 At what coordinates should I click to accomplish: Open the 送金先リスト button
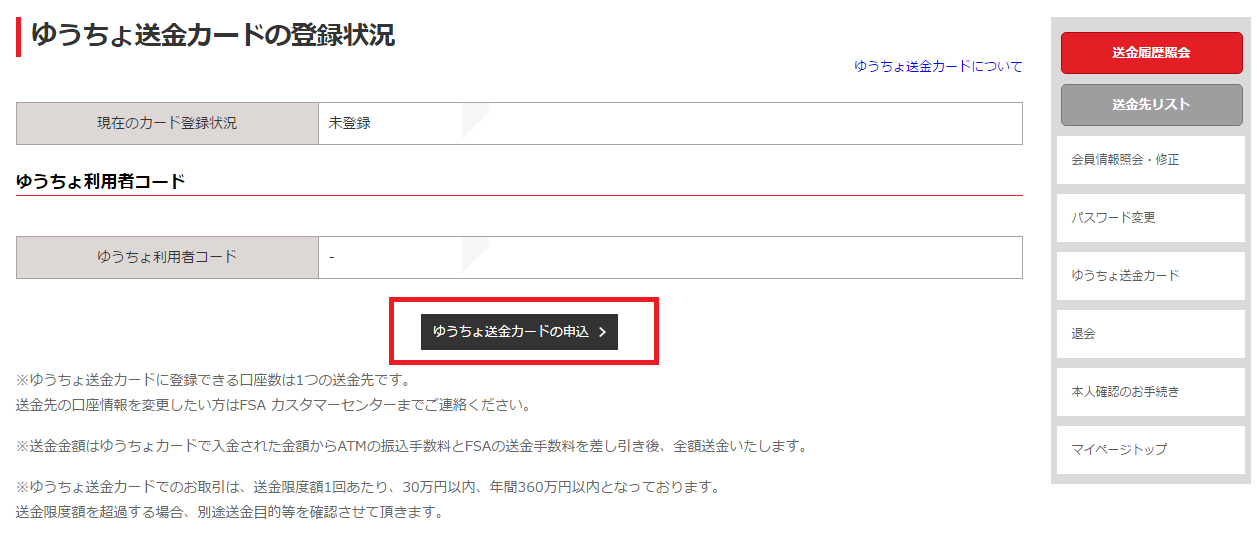[1151, 104]
